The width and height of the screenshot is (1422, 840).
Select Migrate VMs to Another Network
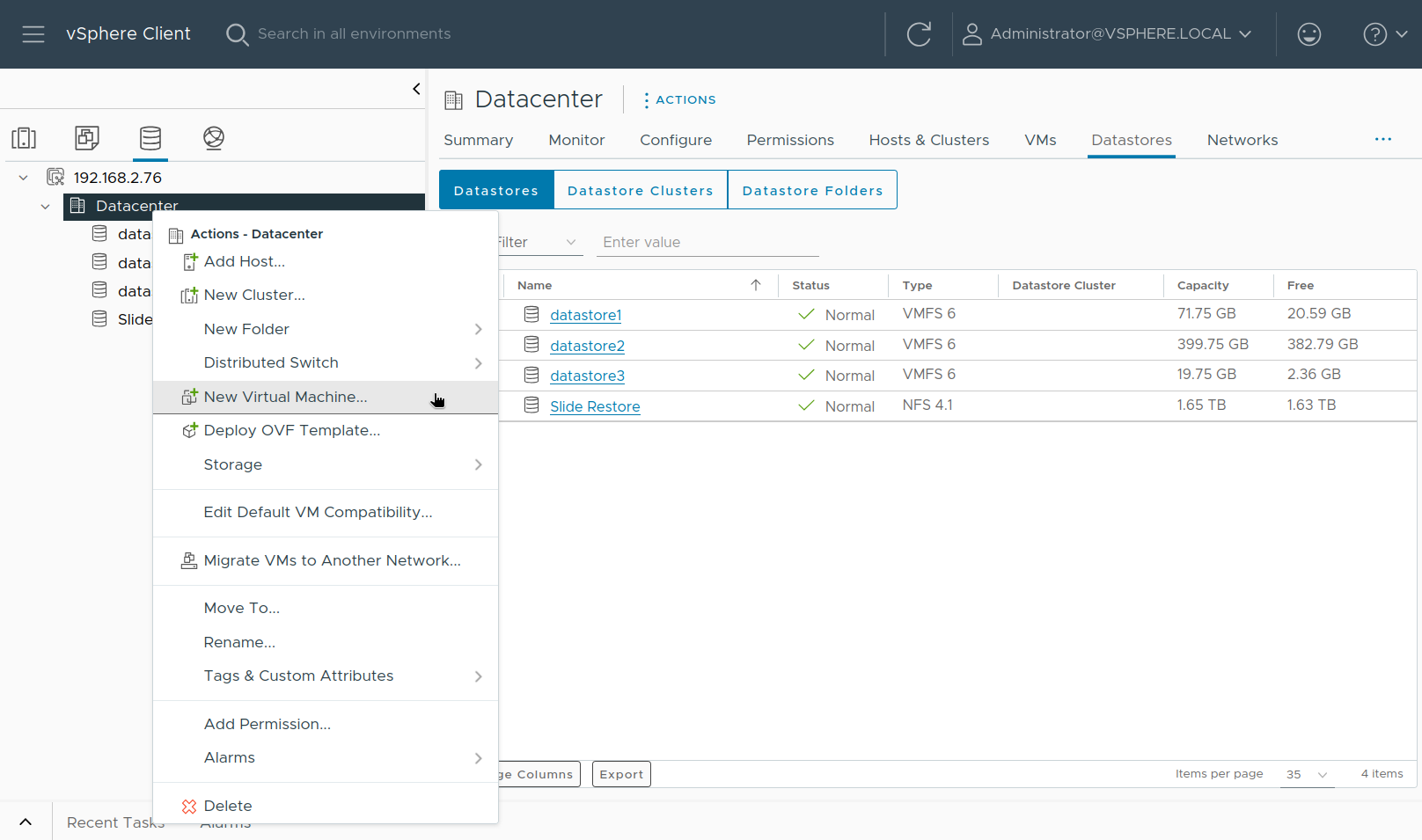click(326, 560)
